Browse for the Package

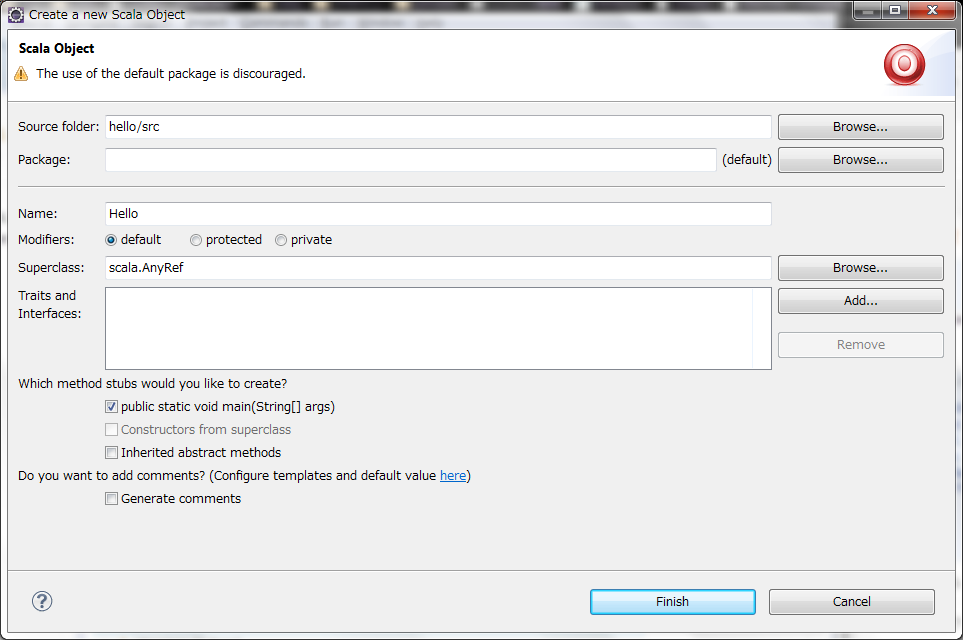pyautogui.click(x=860, y=160)
